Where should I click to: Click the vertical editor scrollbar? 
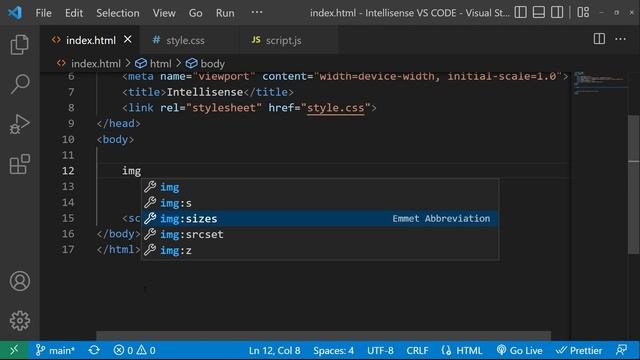633,184
